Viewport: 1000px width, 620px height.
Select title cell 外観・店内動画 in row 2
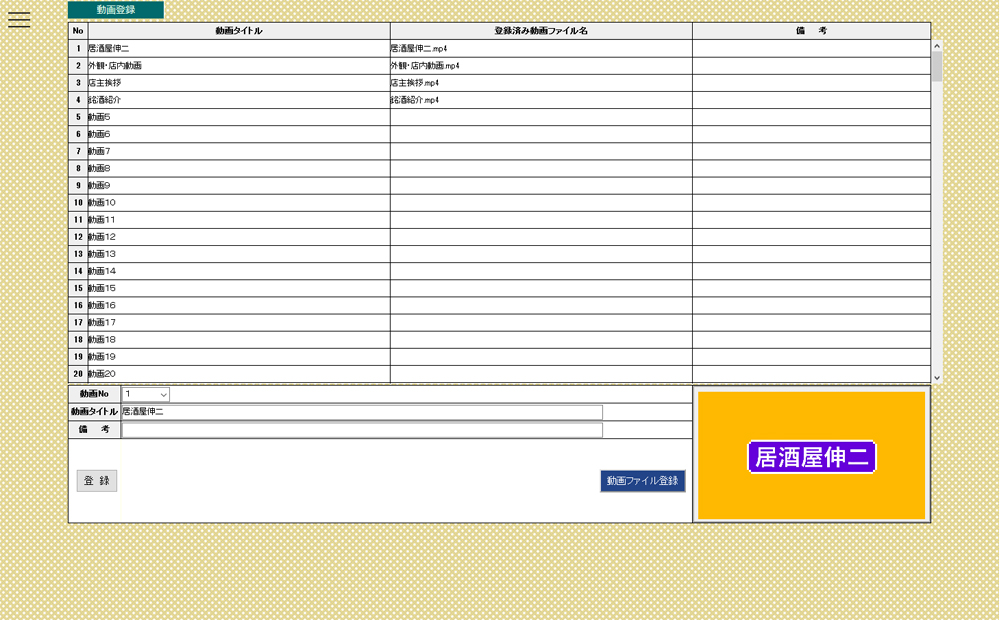click(239, 66)
